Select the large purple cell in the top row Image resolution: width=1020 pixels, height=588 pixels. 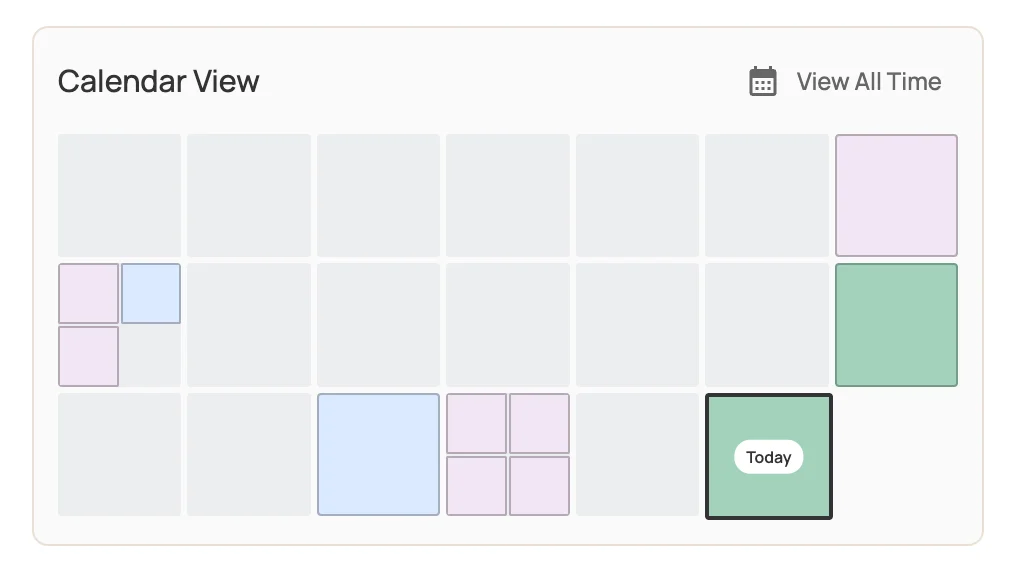pos(896,195)
